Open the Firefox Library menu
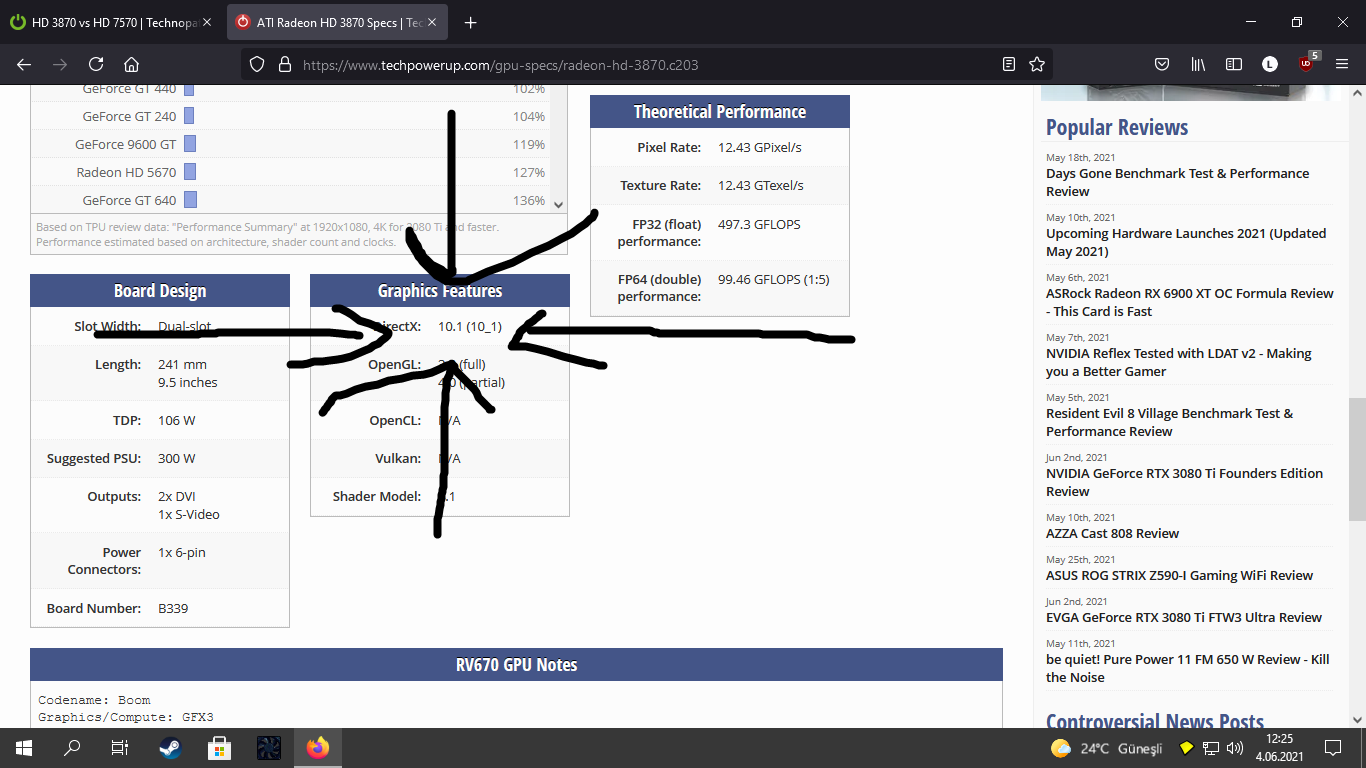This screenshot has height=768, width=1366. (x=1198, y=64)
